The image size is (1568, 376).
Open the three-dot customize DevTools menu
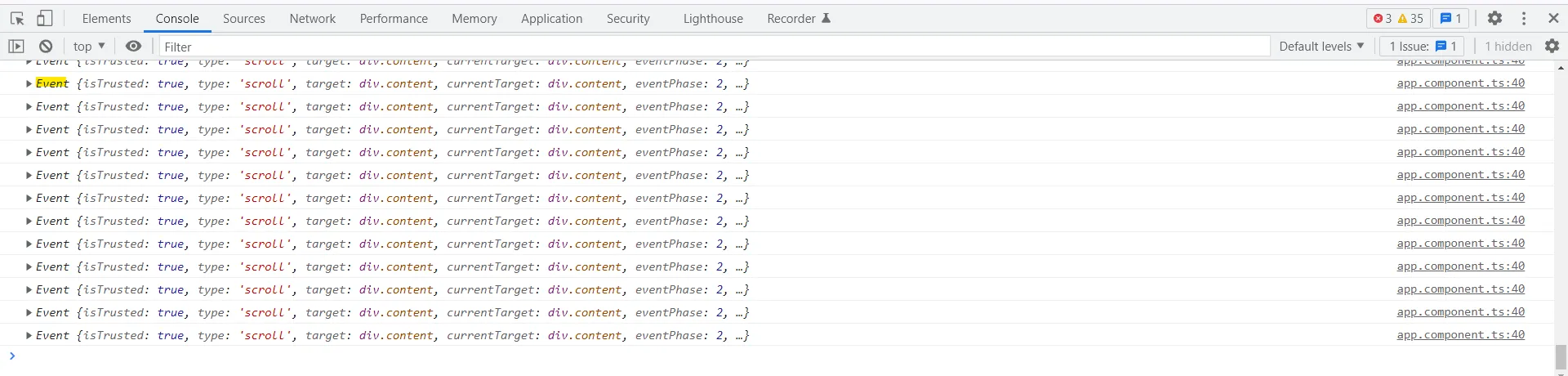pyautogui.click(x=1524, y=18)
